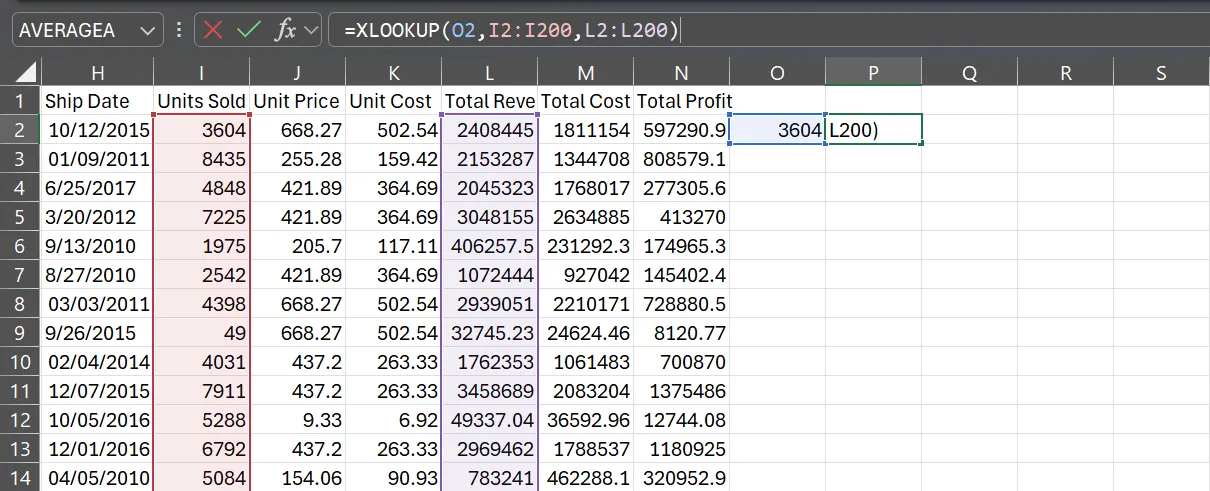Click the Total Profit header cell
Screen dimensions: 1210x491
(x=681, y=101)
